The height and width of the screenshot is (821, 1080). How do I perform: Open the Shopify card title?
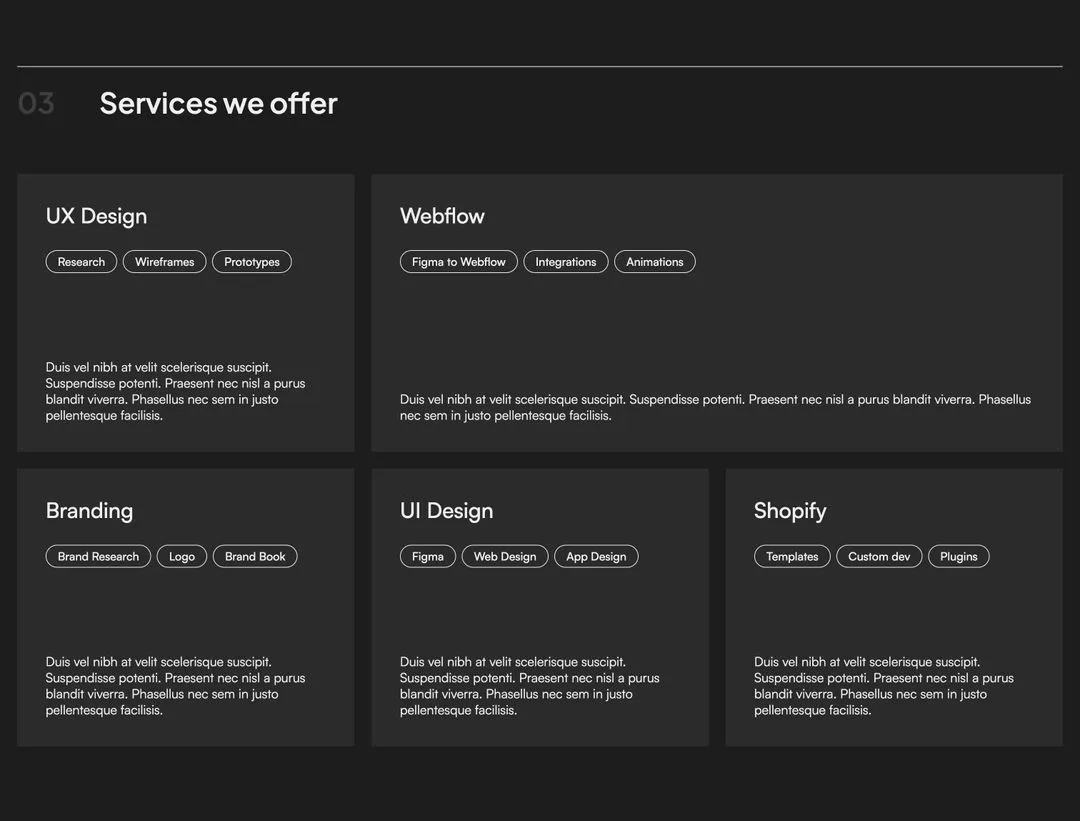coord(790,511)
